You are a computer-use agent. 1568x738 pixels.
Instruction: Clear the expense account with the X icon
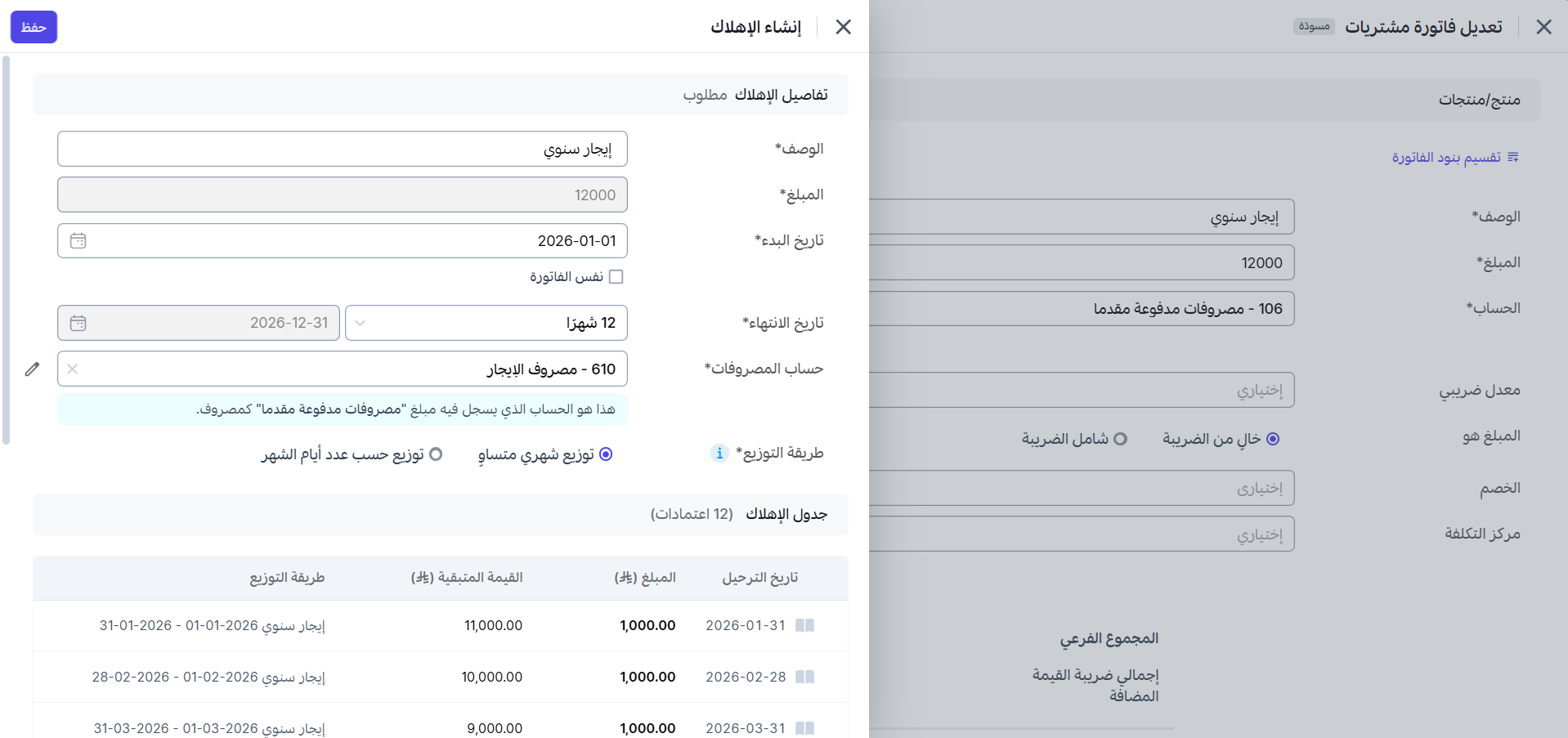(73, 369)
